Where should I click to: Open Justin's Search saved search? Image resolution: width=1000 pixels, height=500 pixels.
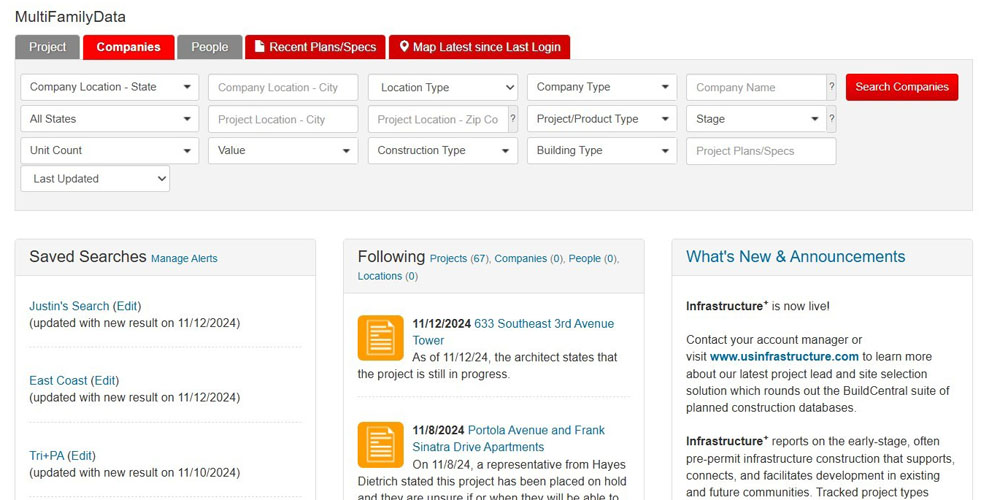pos(69,306)
